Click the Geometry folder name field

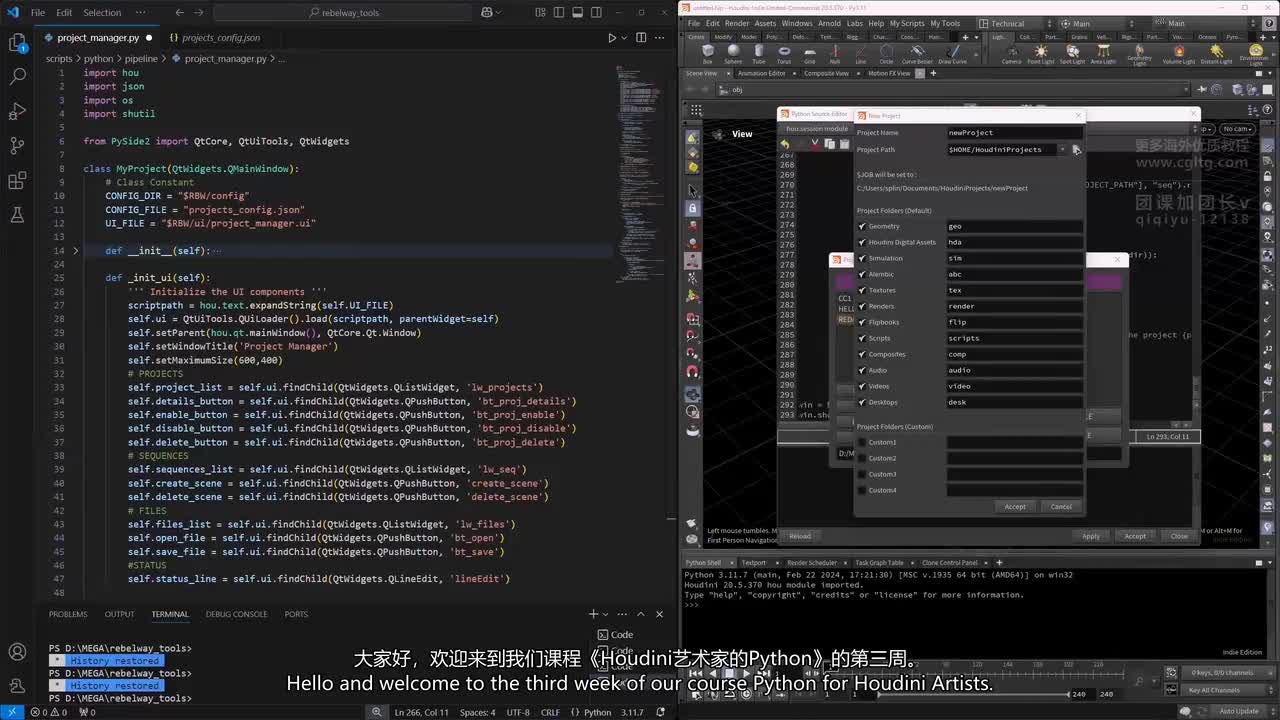[1015, 226]
